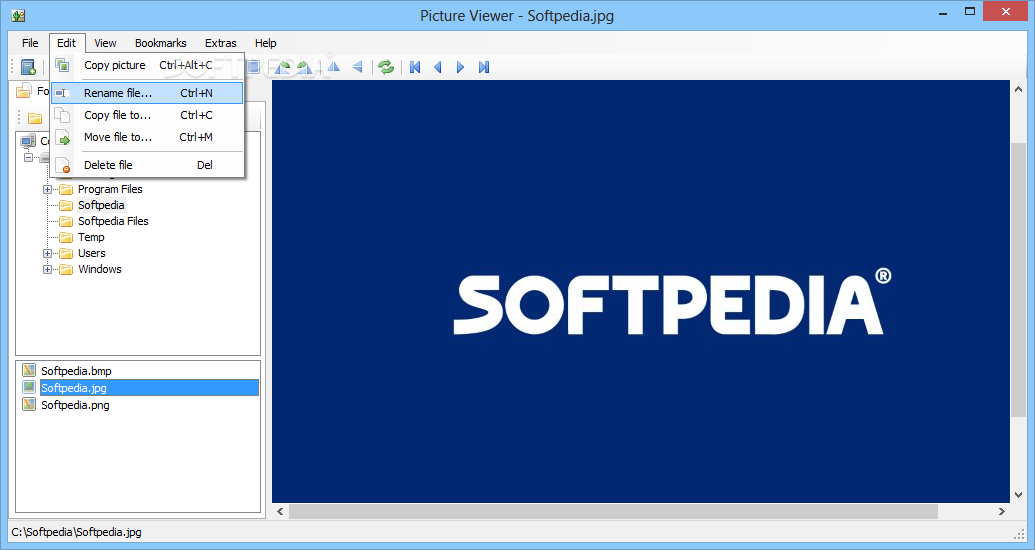Choose Rename file… menu entry
Screen dimensions: 1035x550
click(x=147, y=93)
